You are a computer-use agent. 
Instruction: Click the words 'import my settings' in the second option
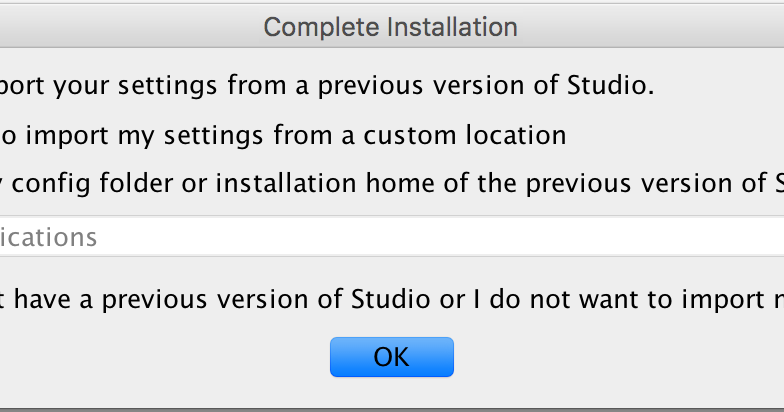[x=117, y=135]
